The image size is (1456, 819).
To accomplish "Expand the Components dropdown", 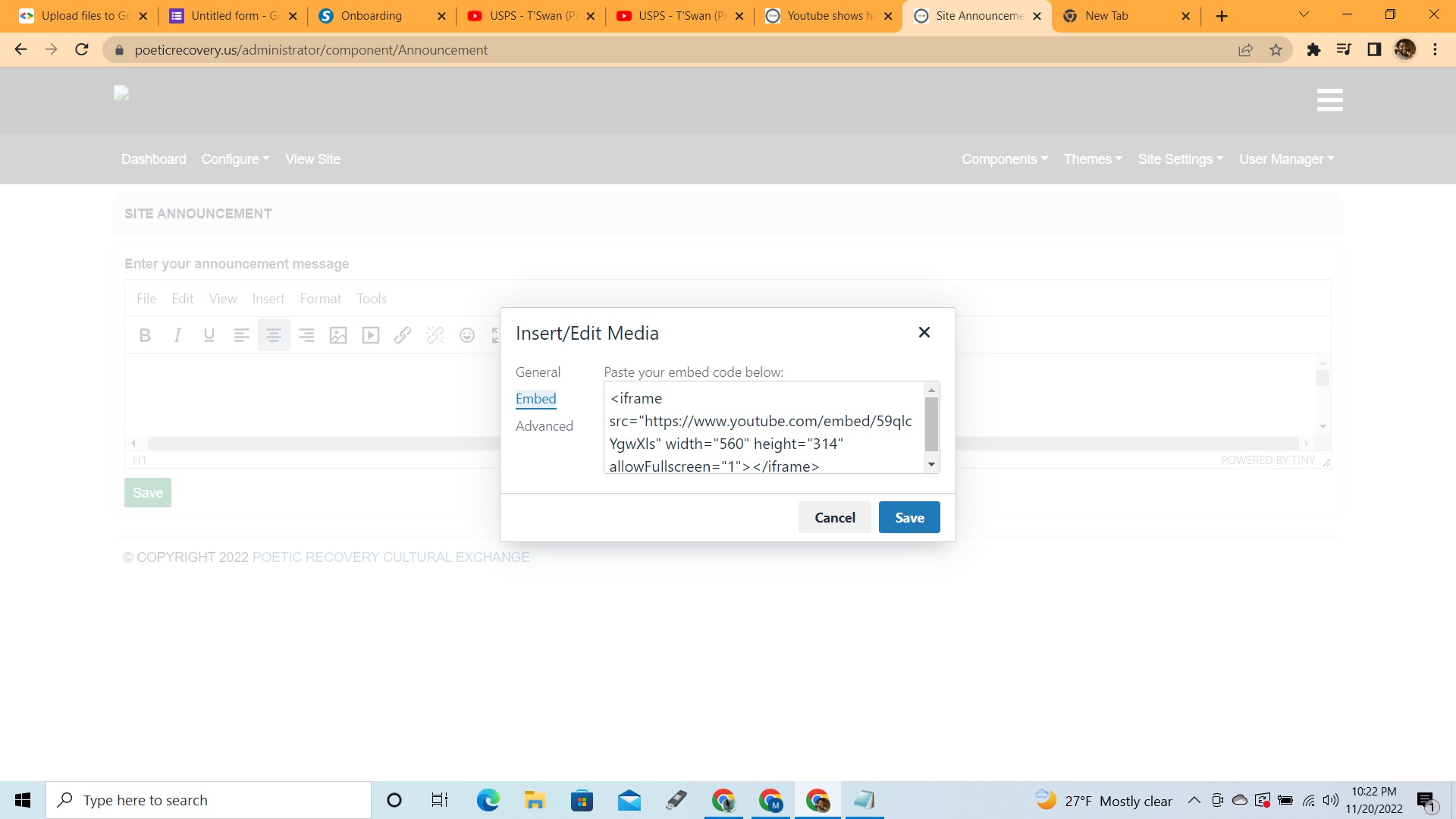I will (x=1004, y=159).
